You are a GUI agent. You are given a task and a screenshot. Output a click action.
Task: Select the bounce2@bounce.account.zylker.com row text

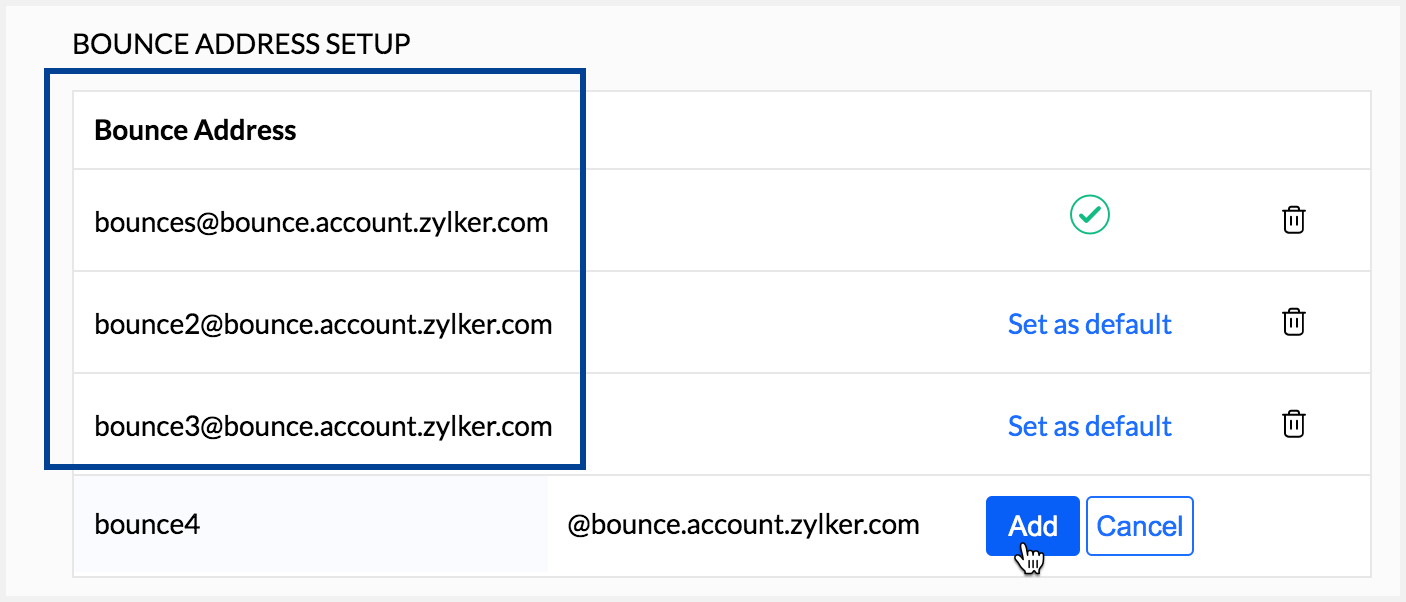click(x=323, y=324)
